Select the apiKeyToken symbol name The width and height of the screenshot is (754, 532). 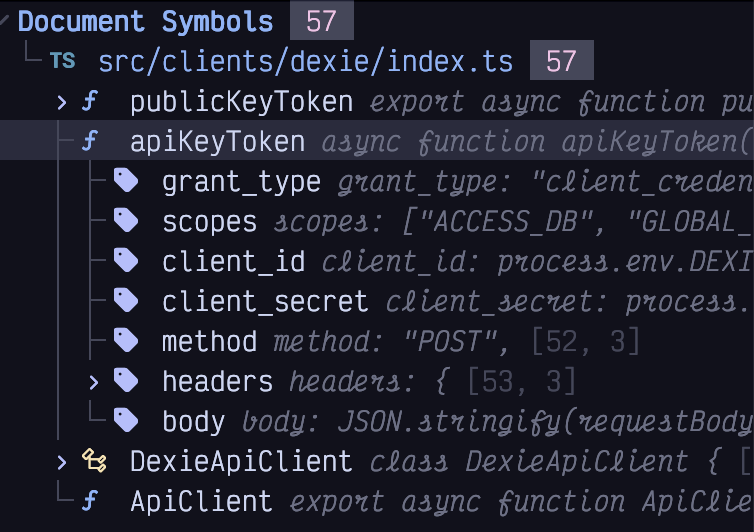pyautogui.click(x=218, y=142)
